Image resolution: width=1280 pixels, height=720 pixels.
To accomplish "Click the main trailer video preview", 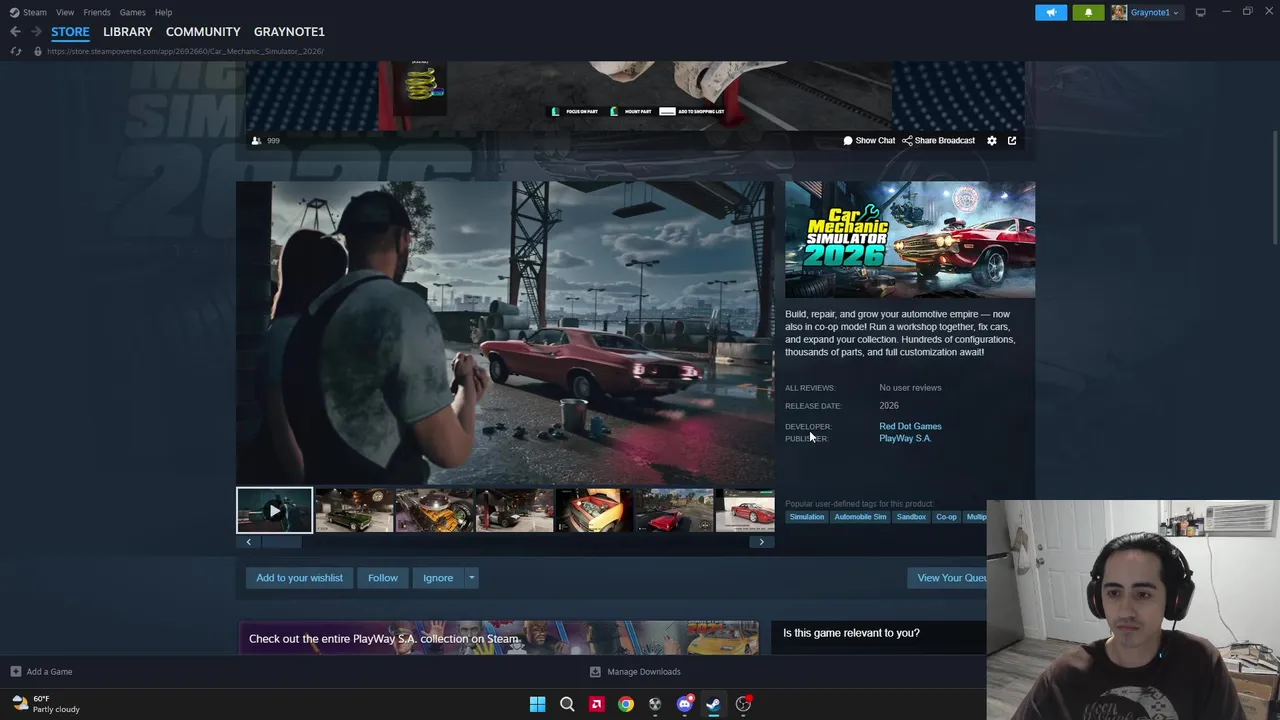I will pyautogui.click(x=505, y=332).
